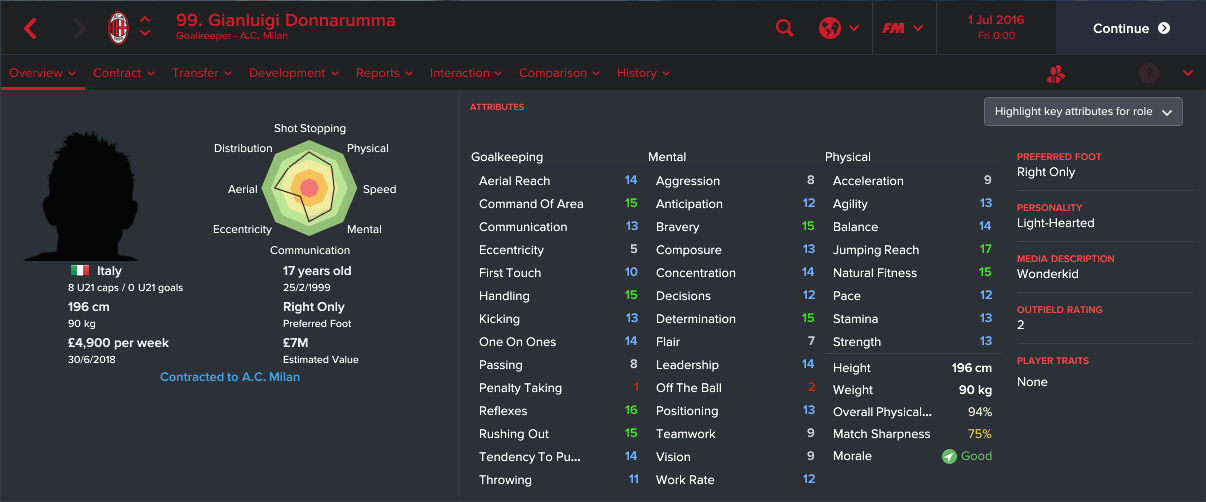
Task: Go back with the left arrow
Action: click(30, 28)
